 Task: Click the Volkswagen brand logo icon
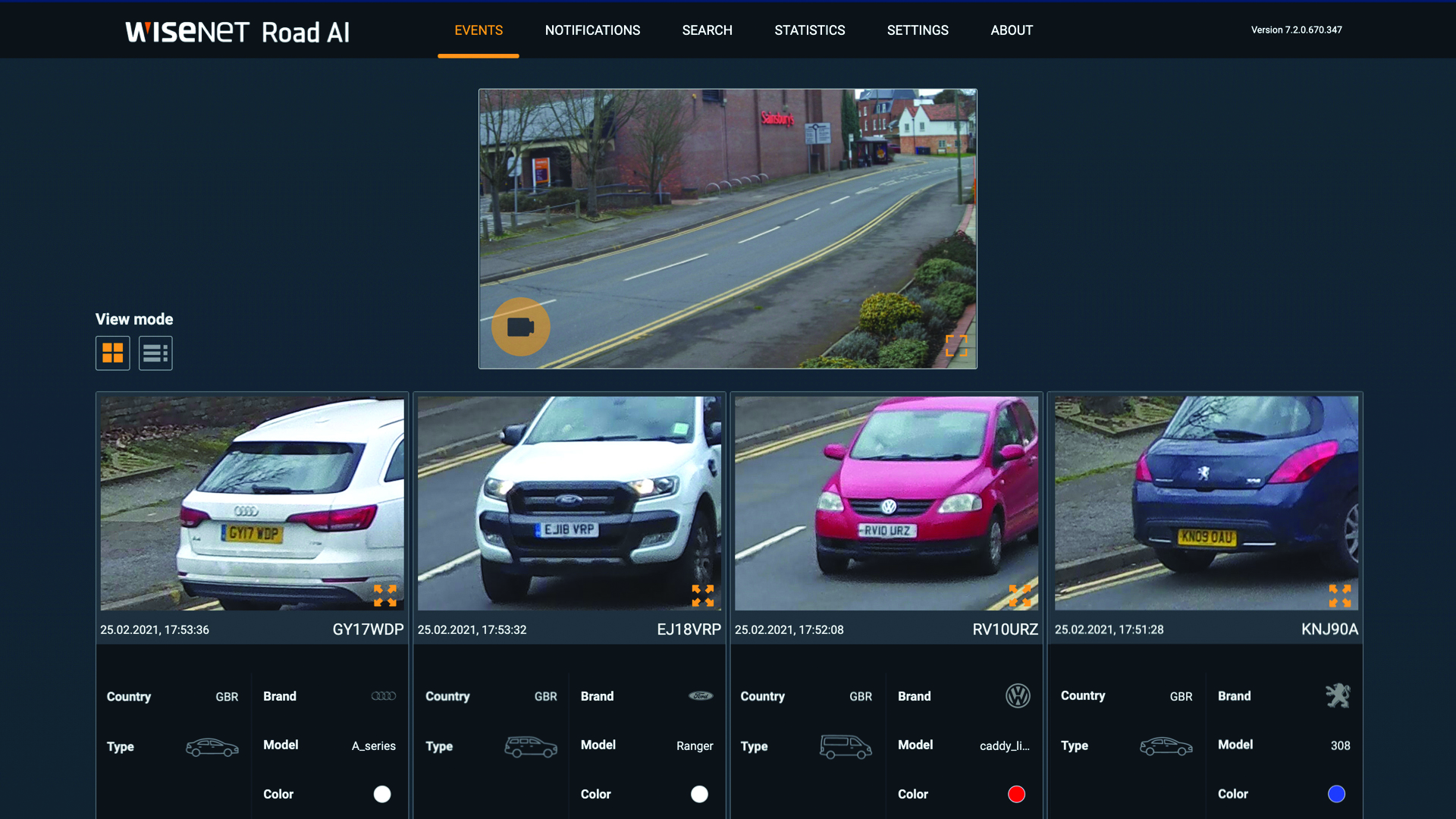tap(1017, 695)
